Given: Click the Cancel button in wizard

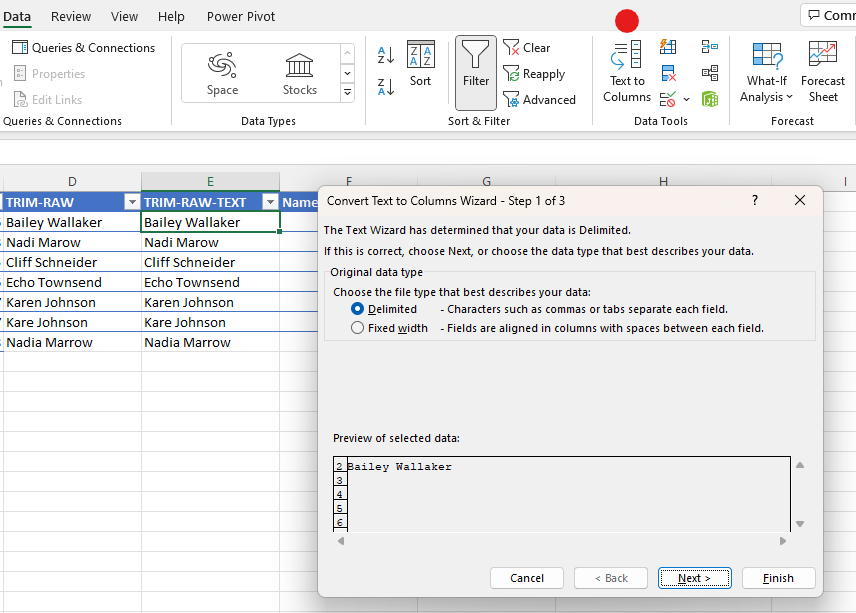Looking at the screenshot, I should tap(527, 578).
